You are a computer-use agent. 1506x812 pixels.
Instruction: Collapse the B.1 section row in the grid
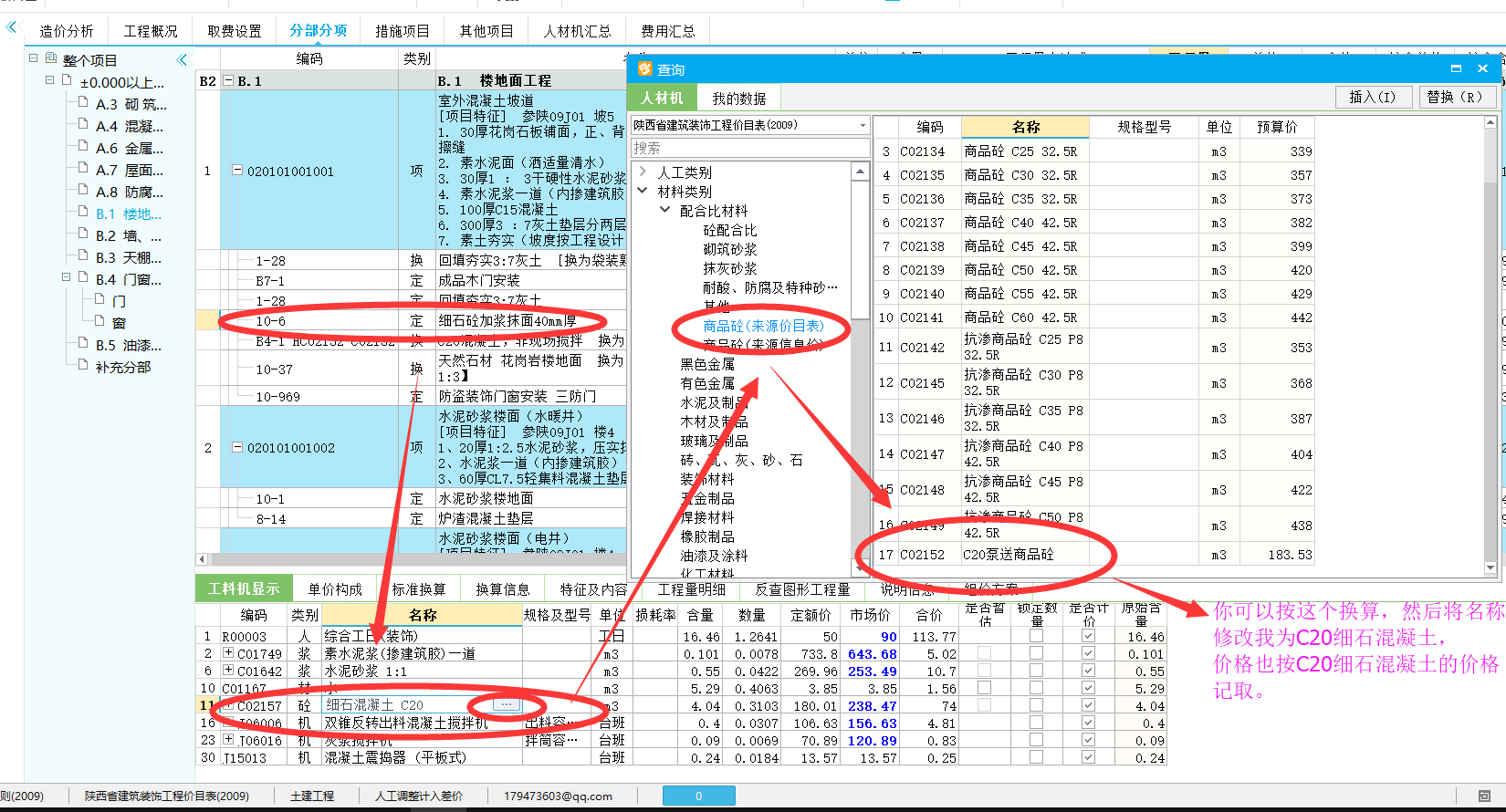tap(229, 80)
